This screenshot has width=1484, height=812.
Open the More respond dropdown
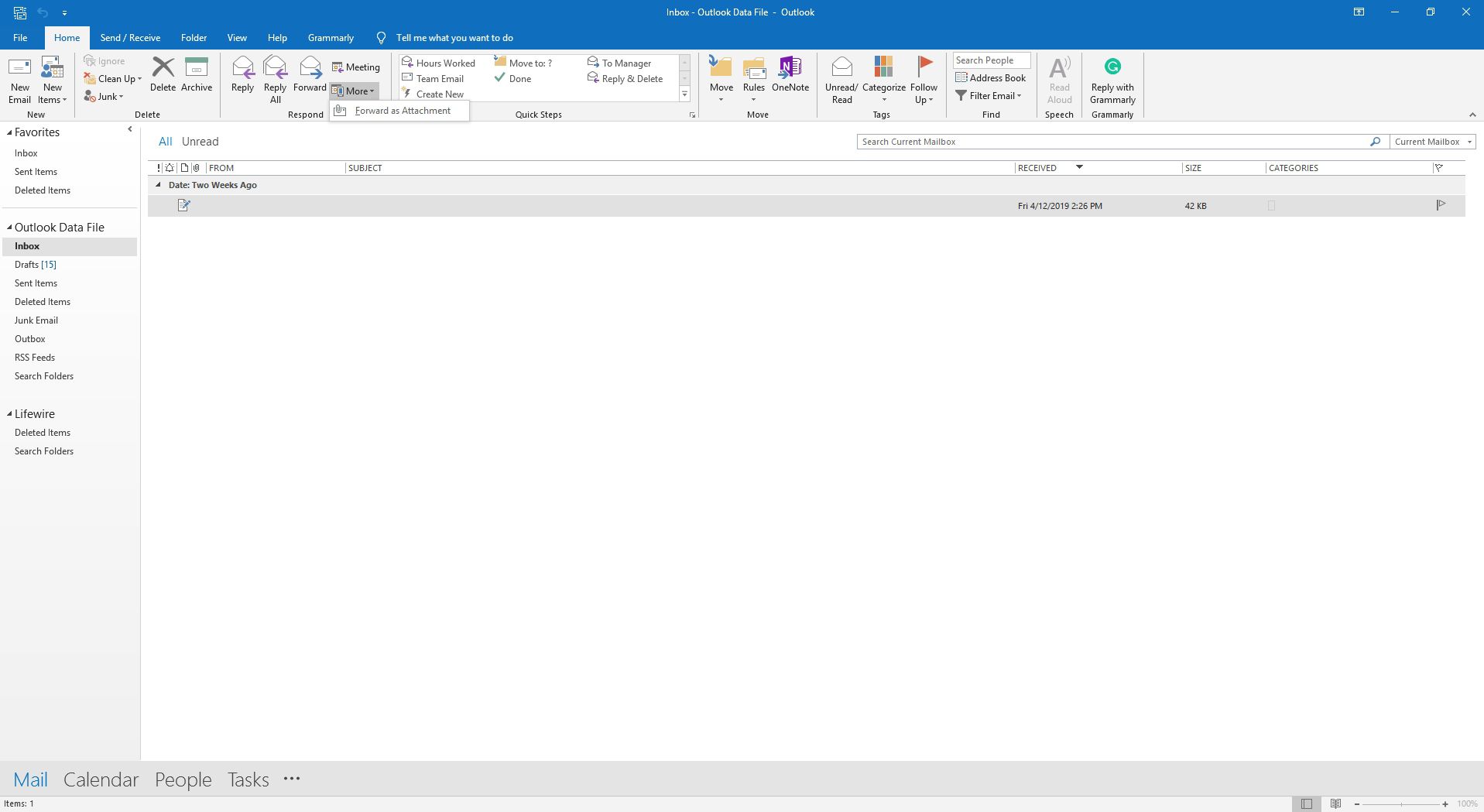pos(354,91)
